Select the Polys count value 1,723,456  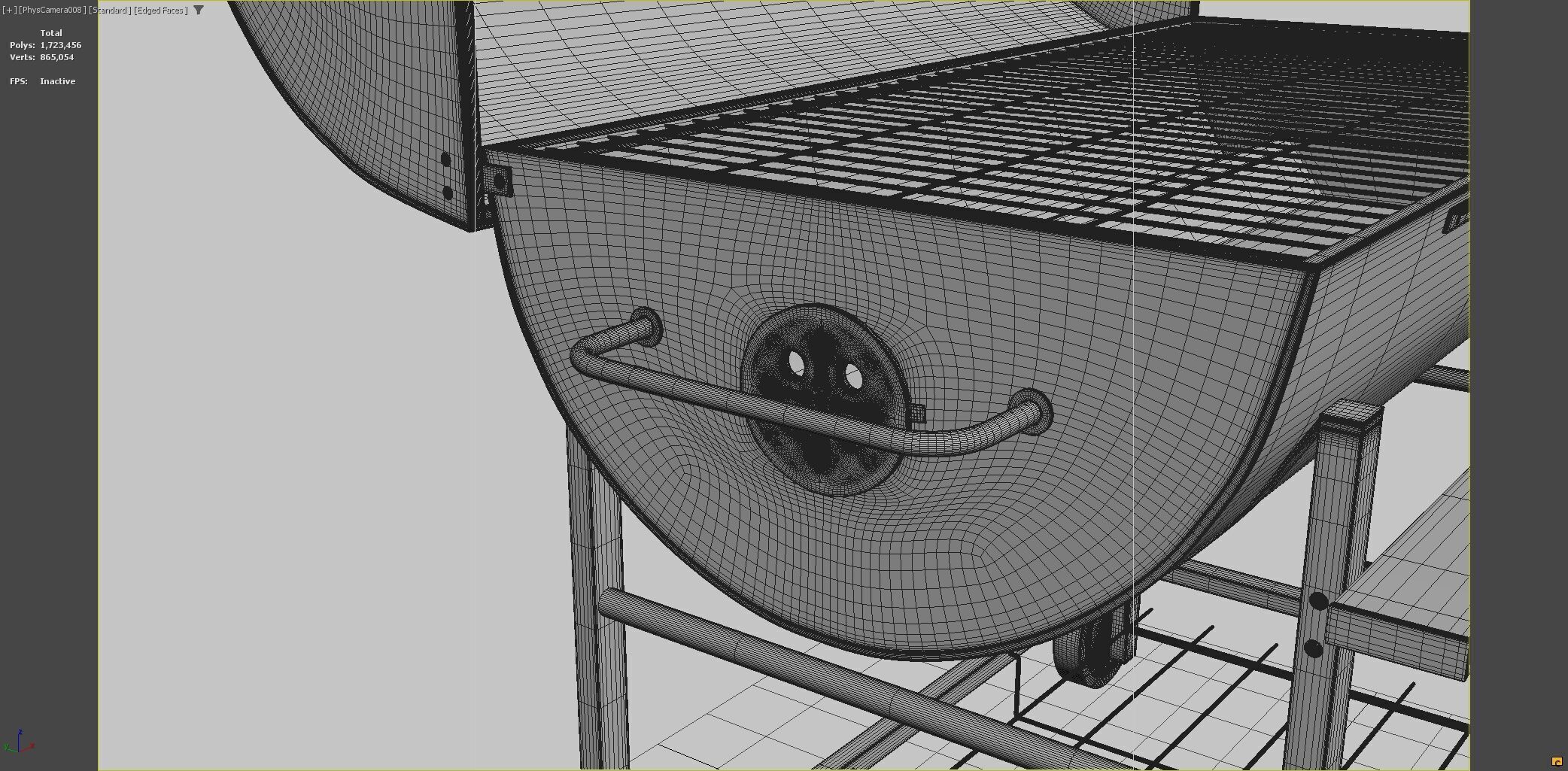[61, 45]
